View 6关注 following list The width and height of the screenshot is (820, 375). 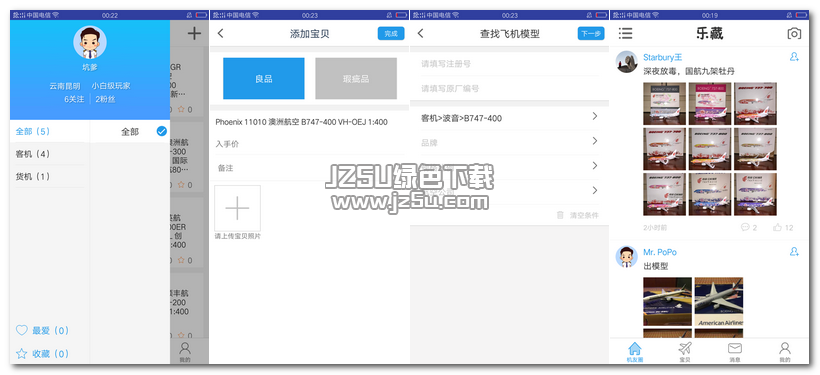click(74, 98)
